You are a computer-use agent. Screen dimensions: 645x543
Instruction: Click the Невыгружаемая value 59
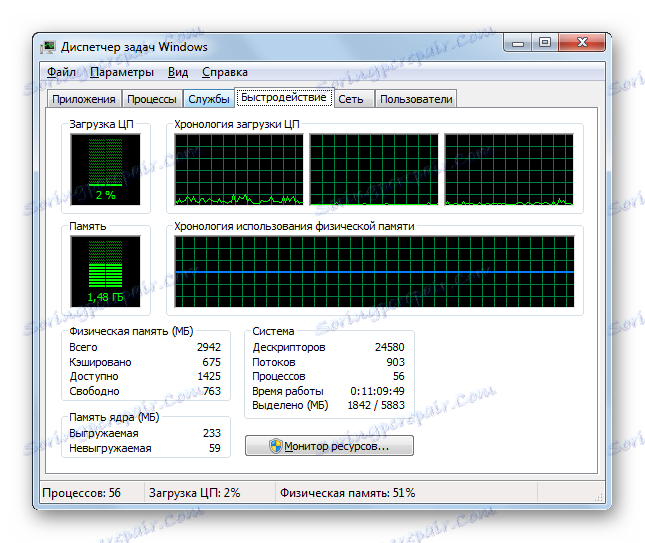(215, 448)
